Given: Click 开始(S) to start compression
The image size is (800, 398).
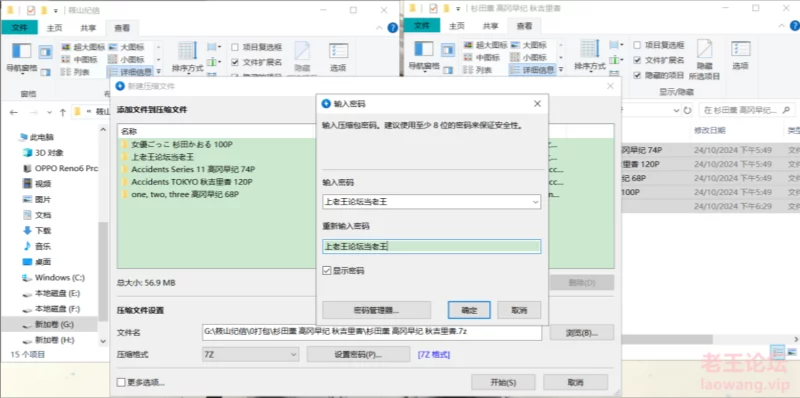Looking at the screenshot, I should (x=503, y=382).
